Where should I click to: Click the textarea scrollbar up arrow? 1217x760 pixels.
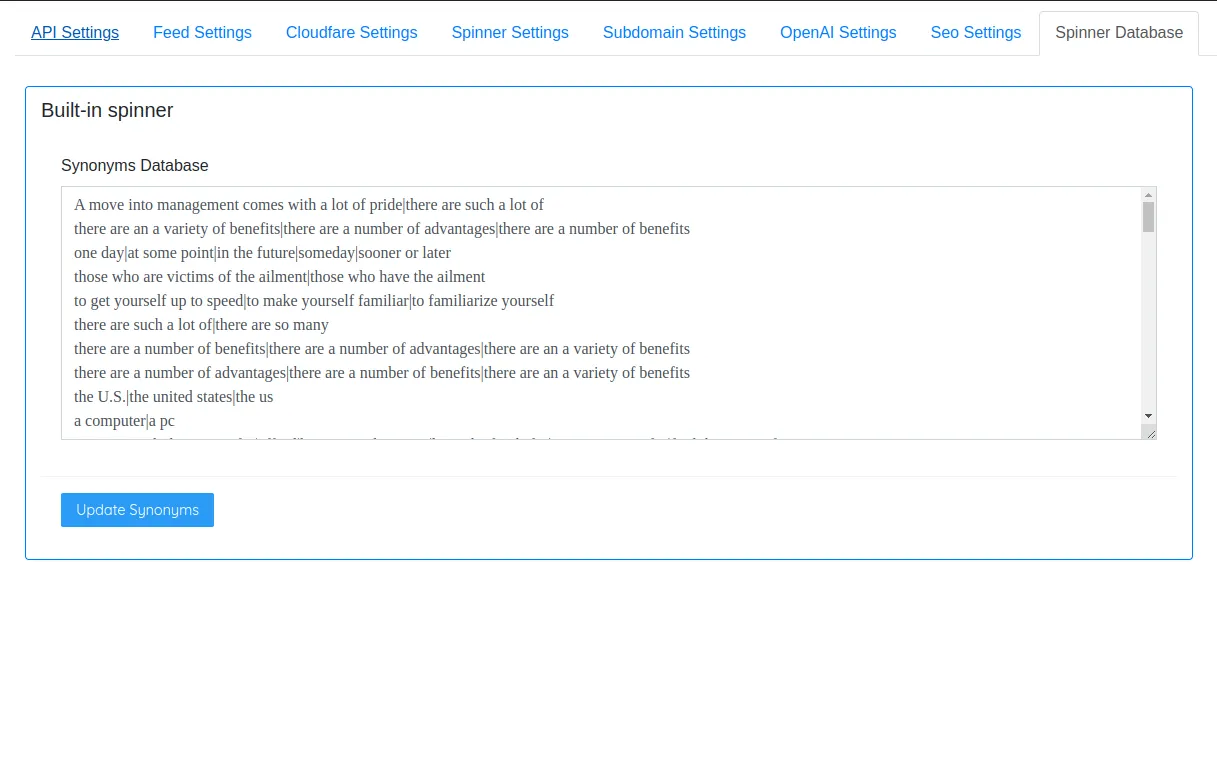pyautogui.click(x=1148, y=195)
